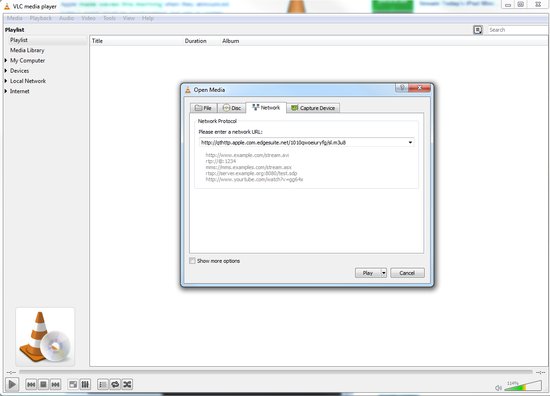
Task: Toggle shuffle random playback
Action: tap(127, 384)
